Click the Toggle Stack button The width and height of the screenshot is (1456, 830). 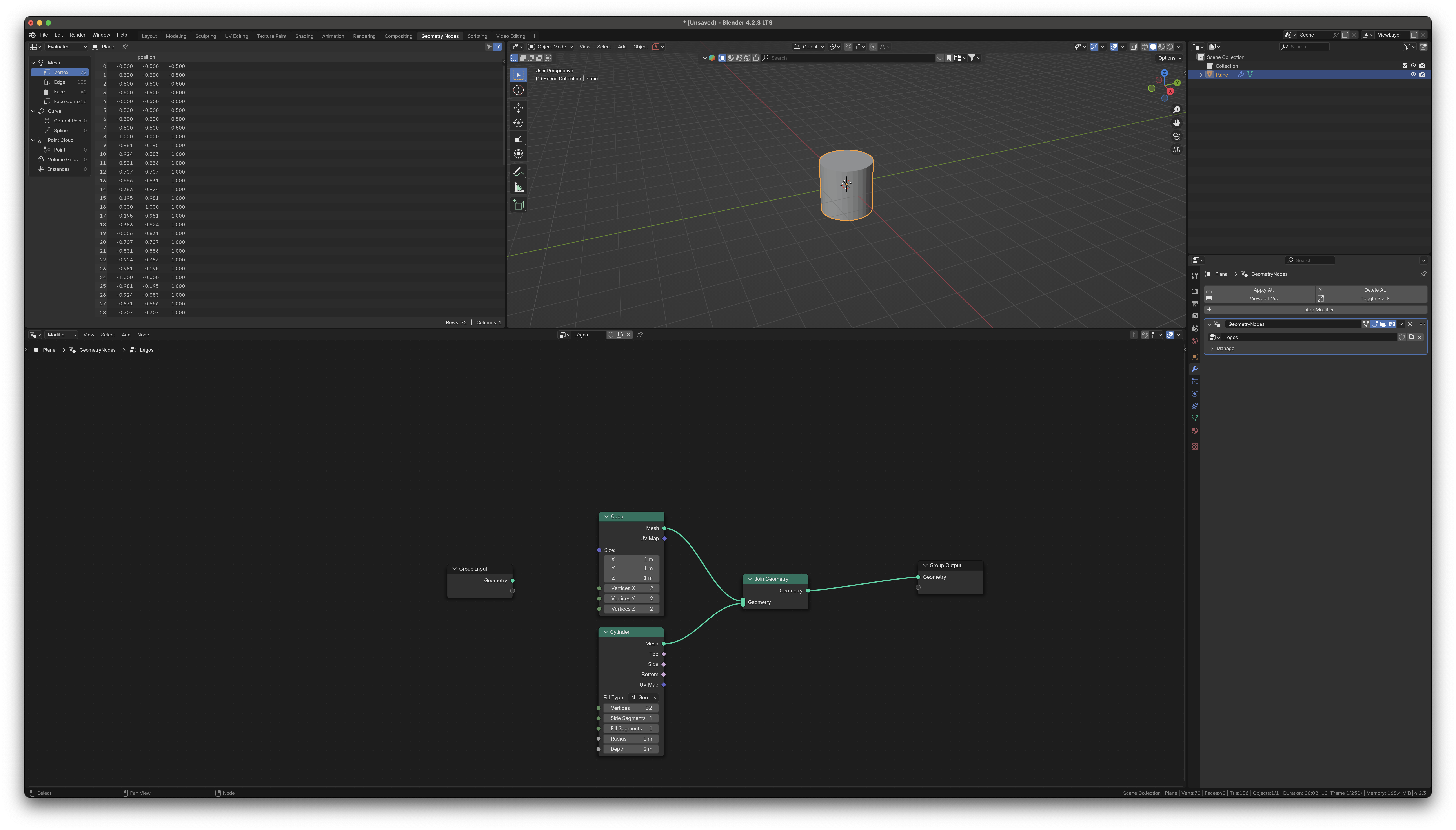coord(1372,299)
